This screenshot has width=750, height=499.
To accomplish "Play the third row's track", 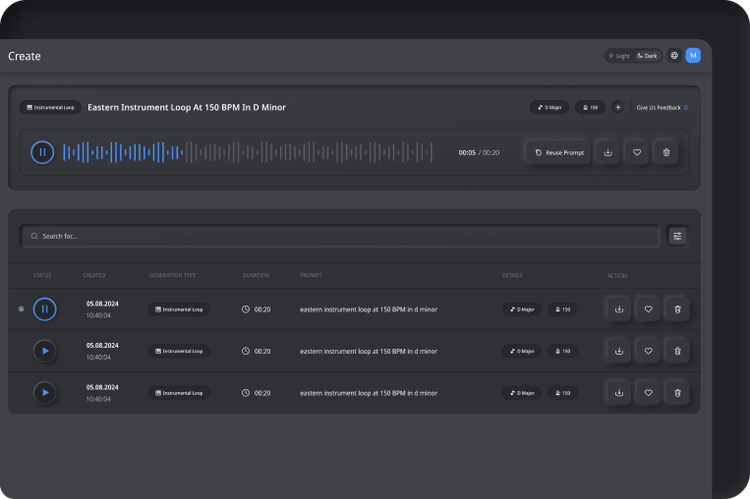I will pyautogui.click(x=45, y=393).
